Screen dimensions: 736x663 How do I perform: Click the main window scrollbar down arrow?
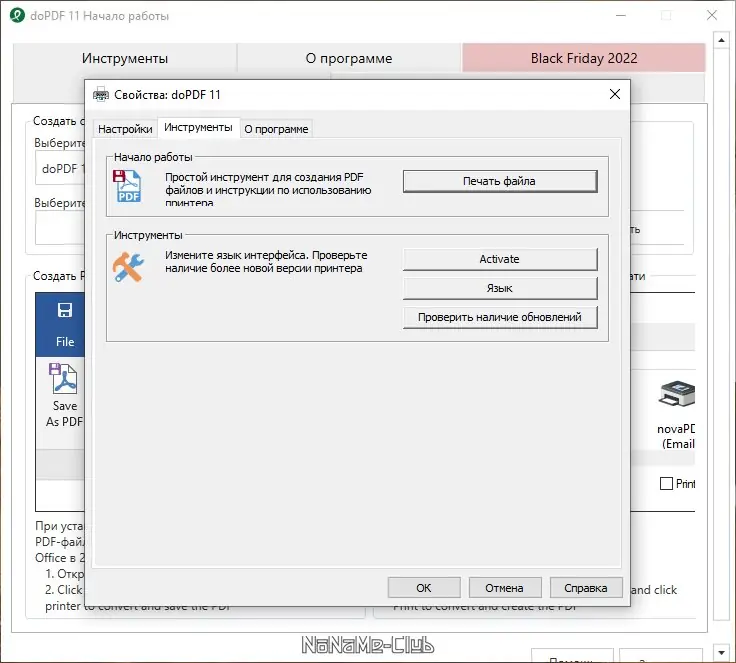pyautogui.click(x=721, y=653)
